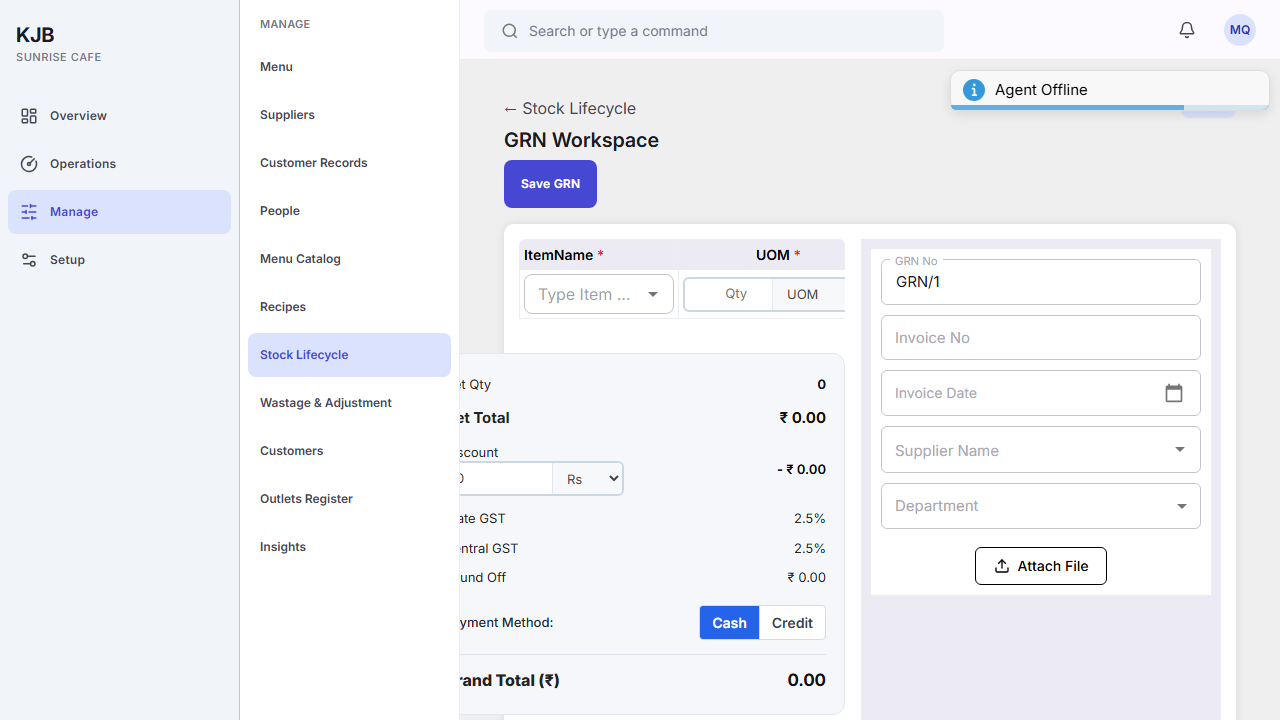Click the Invoice Date field
Image resolution: width=1280 pixels, height=720 pixels.
[1040, 393]
